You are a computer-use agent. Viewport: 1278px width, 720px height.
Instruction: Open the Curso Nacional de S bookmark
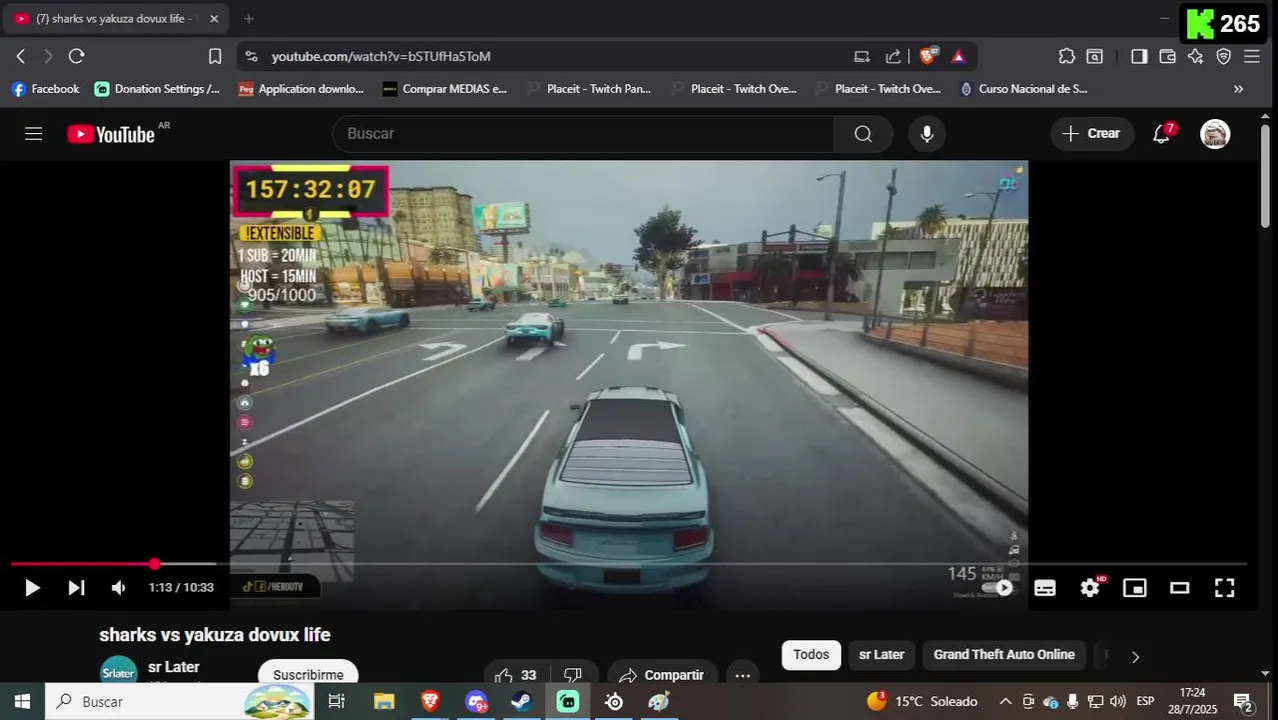[x=1023, y=89]
